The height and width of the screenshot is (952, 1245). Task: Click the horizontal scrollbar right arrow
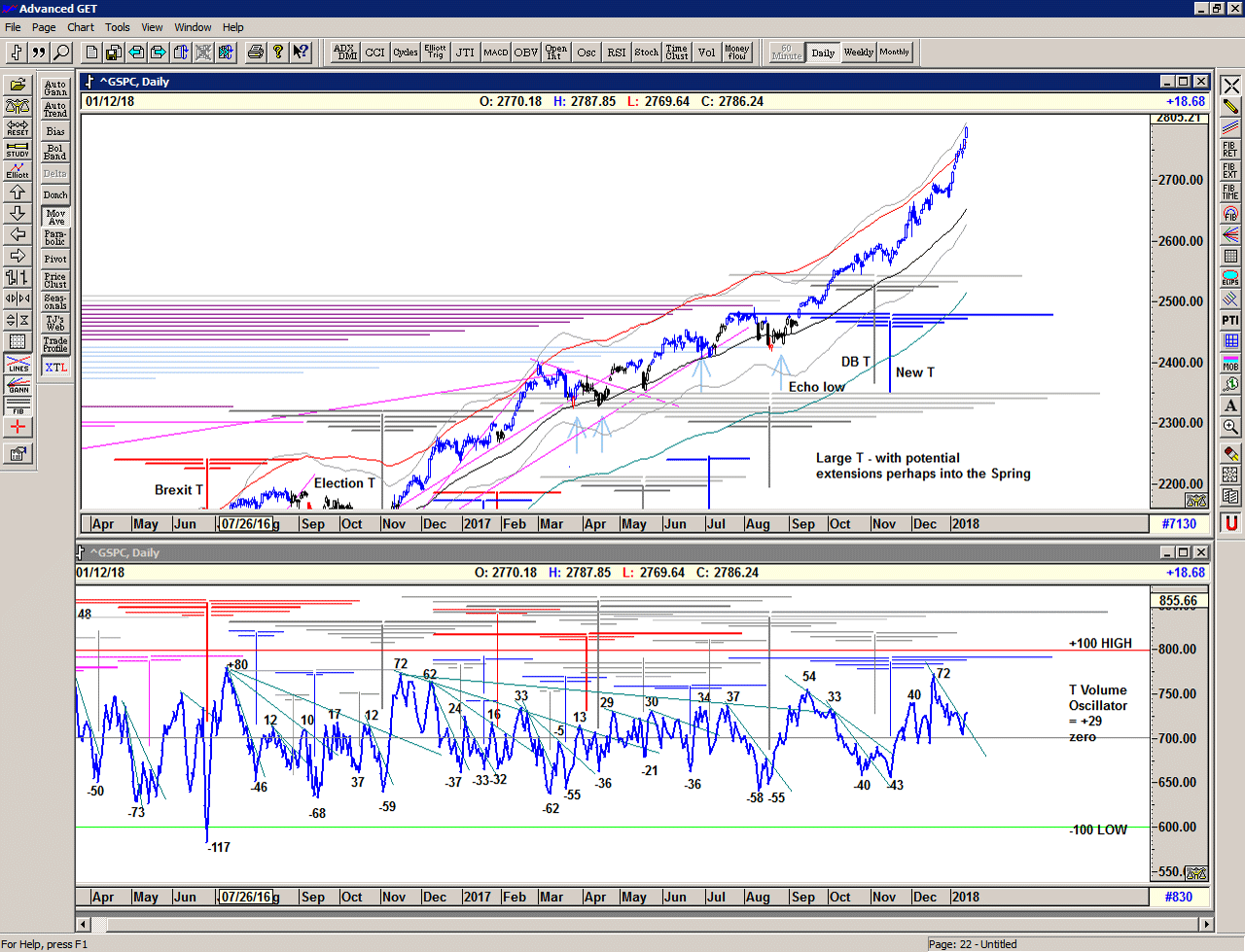tap(1206, 924)
